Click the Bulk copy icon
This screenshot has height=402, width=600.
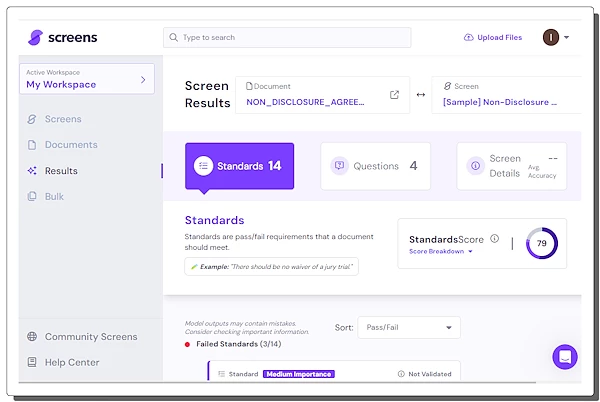pyautogui.click(x=32, y=196)
